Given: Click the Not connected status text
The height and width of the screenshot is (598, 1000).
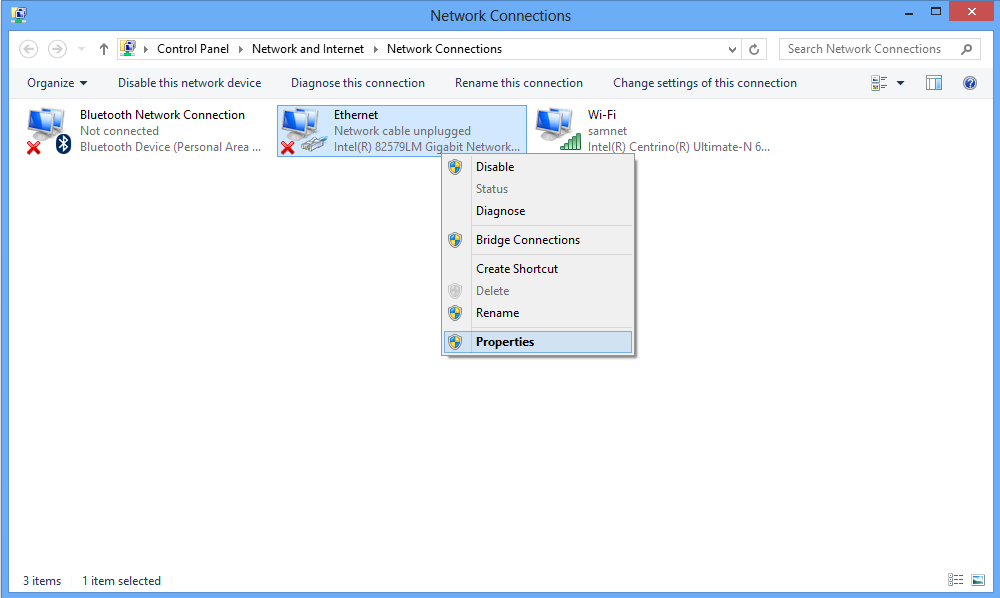Looking at the screenshot, I should [x=119, y=131].
